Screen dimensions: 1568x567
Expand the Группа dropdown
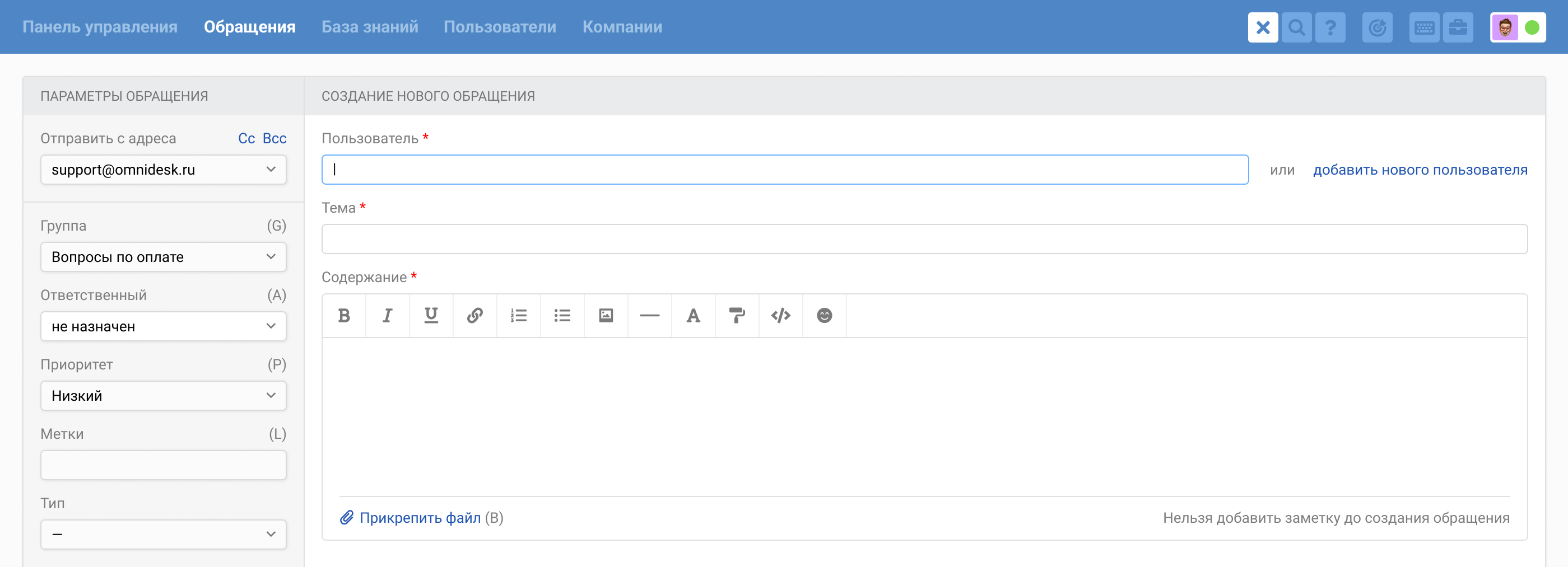pyautogui.click(x=163, y=257)
